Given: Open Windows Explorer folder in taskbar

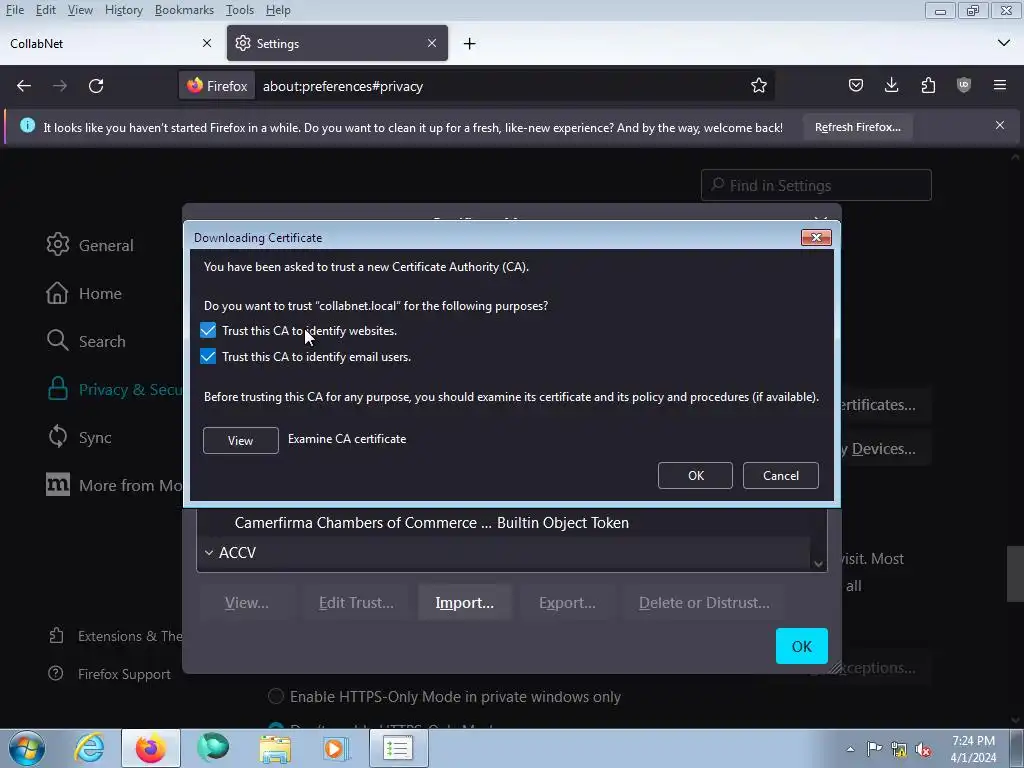Looking at the screenshot, I should click(275, 748).
